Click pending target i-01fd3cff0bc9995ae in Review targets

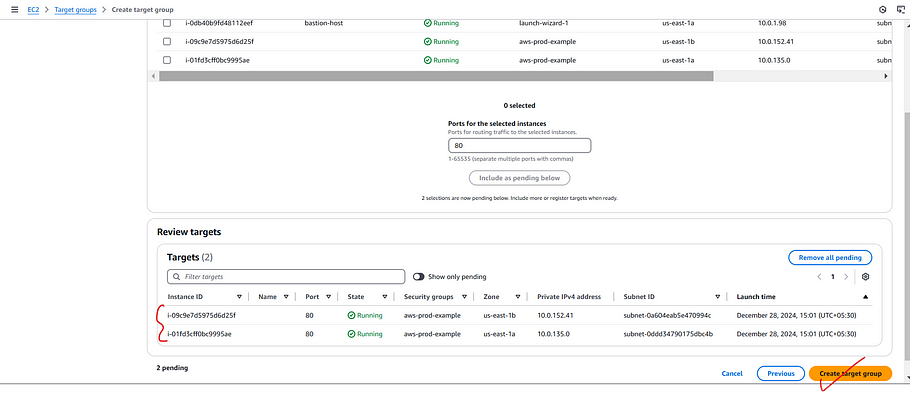coord(200,334)
